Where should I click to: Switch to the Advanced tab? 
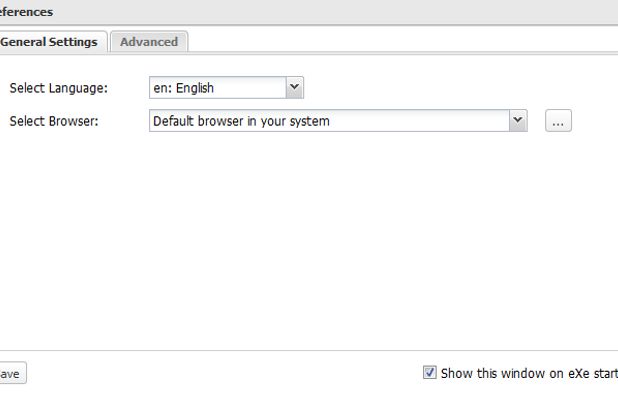pyautogui.click(x=149, y=42)
